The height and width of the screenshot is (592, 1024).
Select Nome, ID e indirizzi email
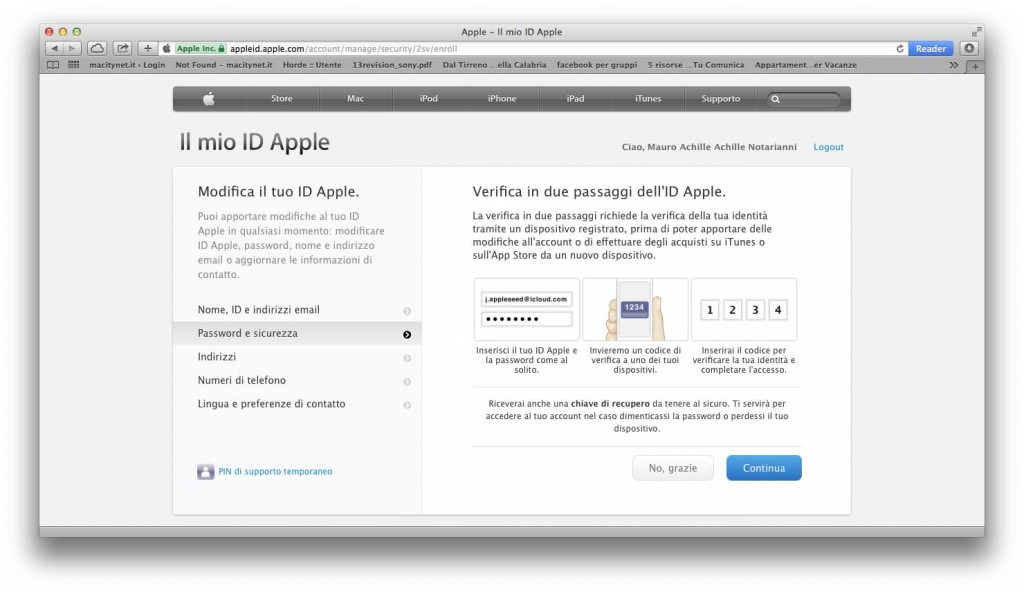point(297,310)
